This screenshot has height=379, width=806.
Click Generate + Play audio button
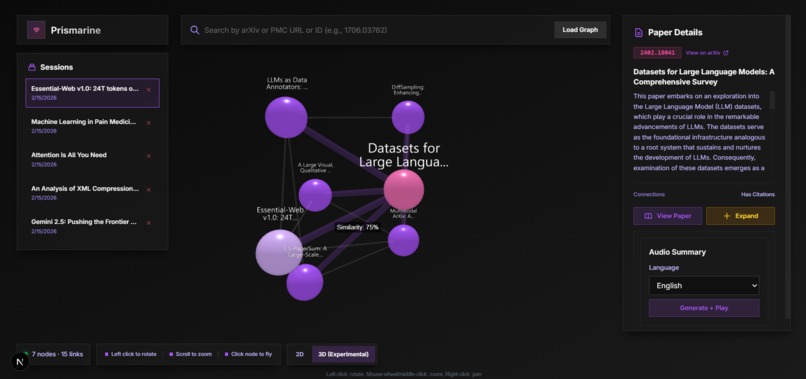[x=704, y=308]
